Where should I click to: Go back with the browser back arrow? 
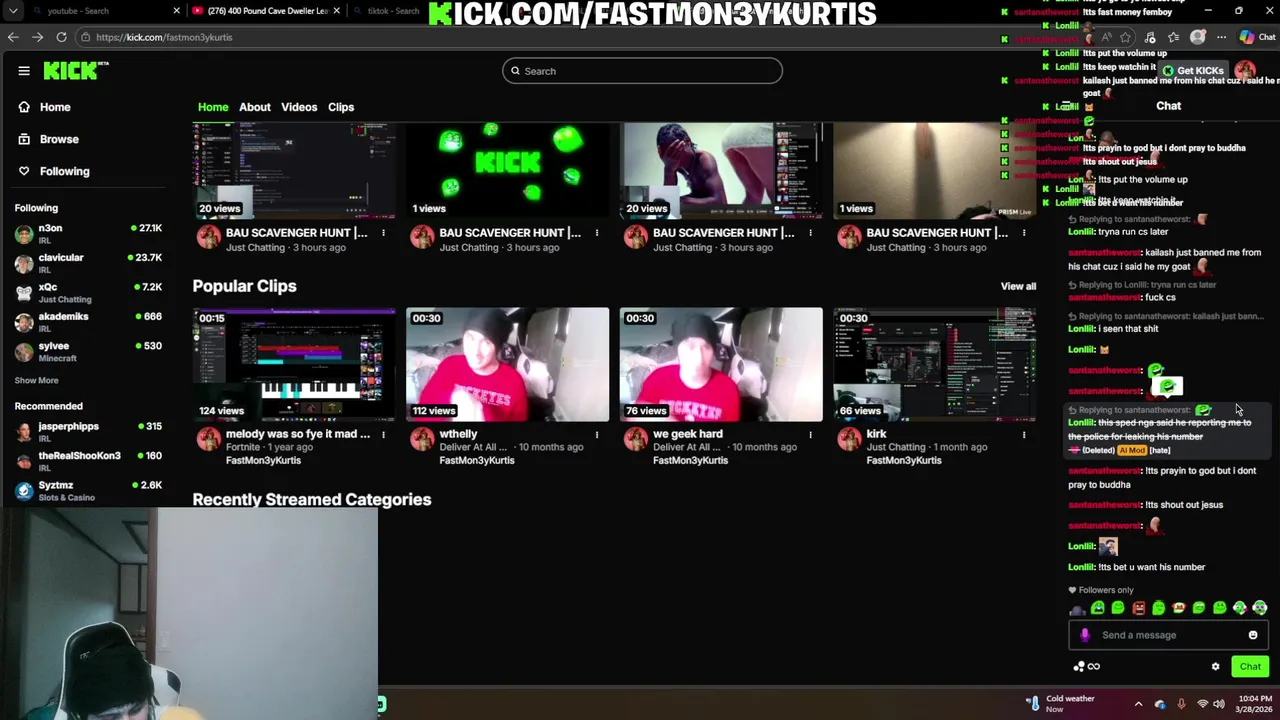click(13, 37)
